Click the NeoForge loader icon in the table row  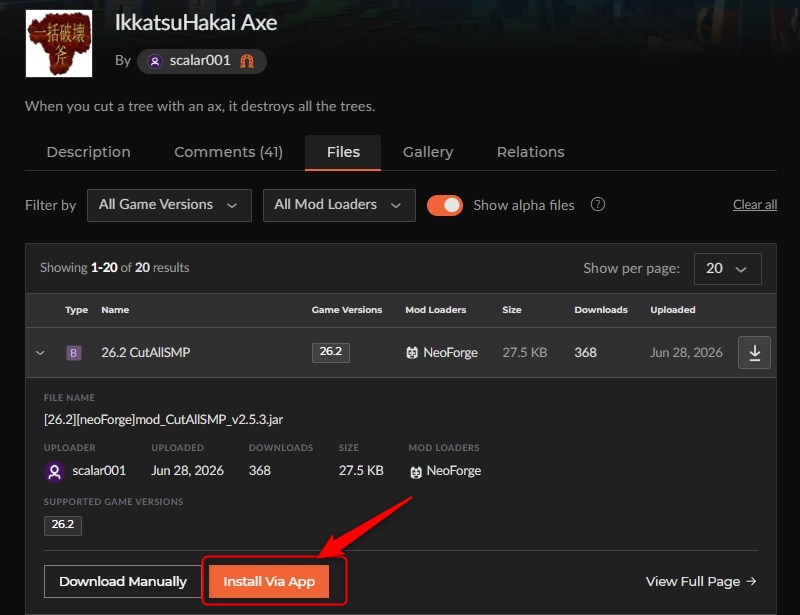tap(412, 353)
